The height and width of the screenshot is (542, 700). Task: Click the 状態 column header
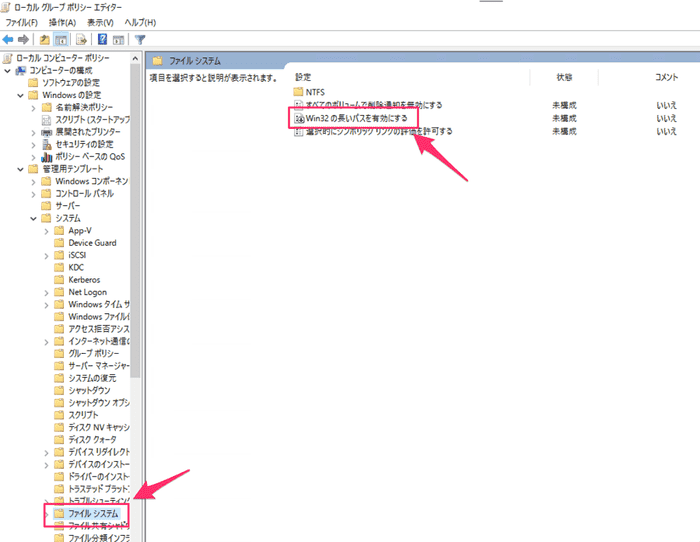[x=564, y=77]
